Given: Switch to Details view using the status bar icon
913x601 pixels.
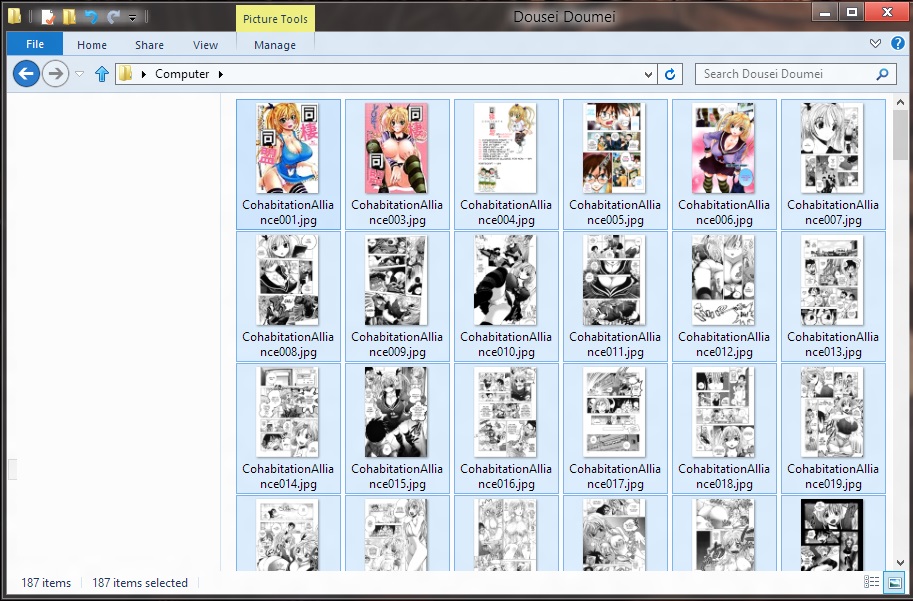Looking at the screenshot, I should (872, 582).
